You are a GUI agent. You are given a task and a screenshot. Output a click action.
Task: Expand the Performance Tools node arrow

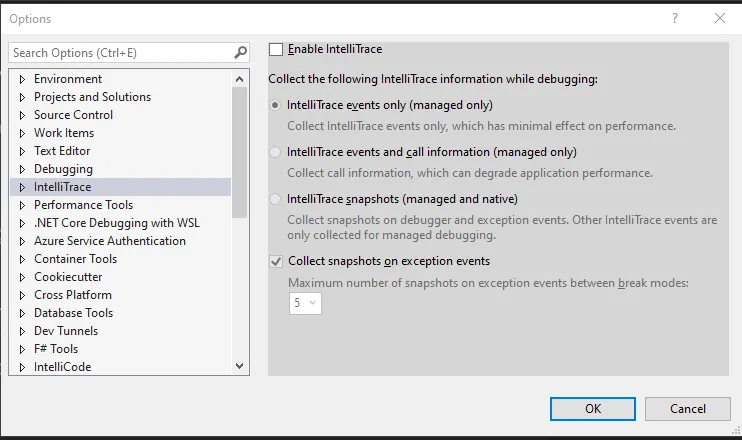[22, 205]
